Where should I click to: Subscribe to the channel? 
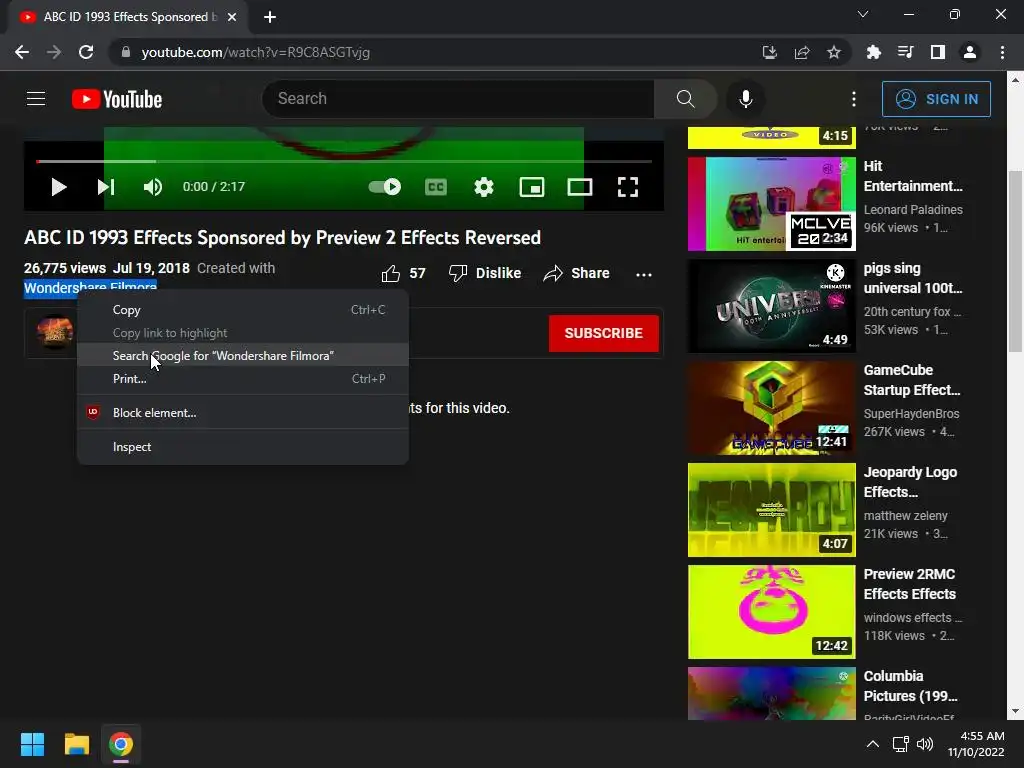[x=603, y=333]
